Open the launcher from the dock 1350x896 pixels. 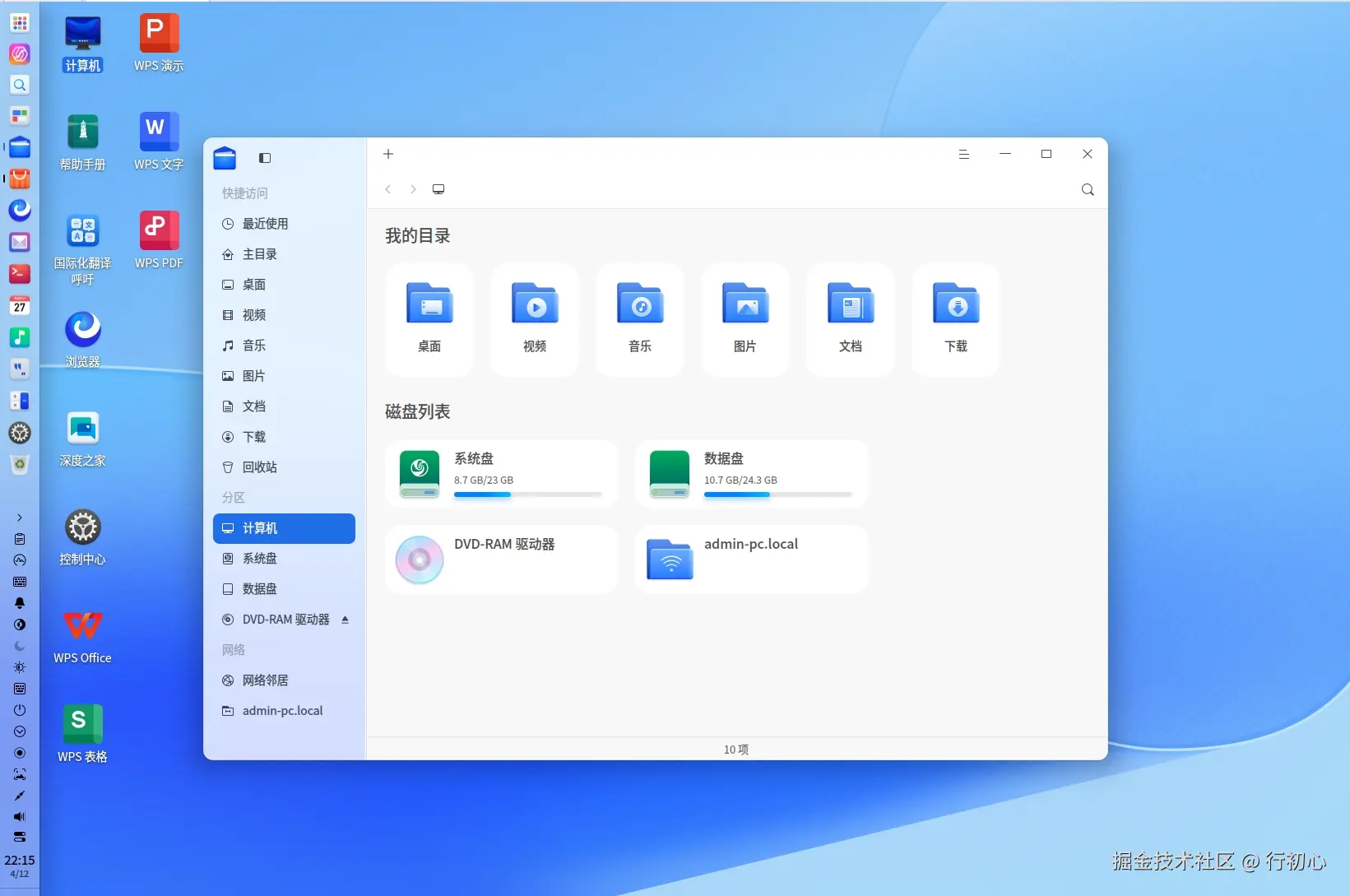tap(20, 22)
